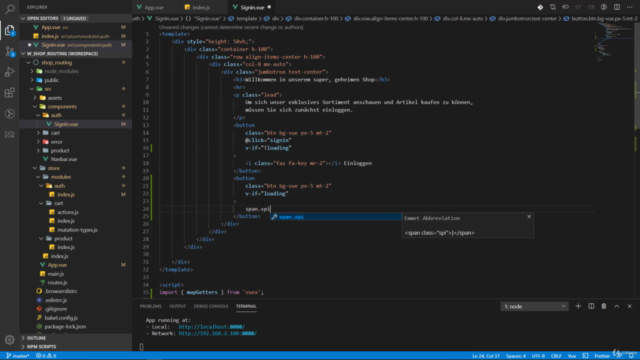Split the terminal panel
640x360 pixels.
[x=591, y=306]
